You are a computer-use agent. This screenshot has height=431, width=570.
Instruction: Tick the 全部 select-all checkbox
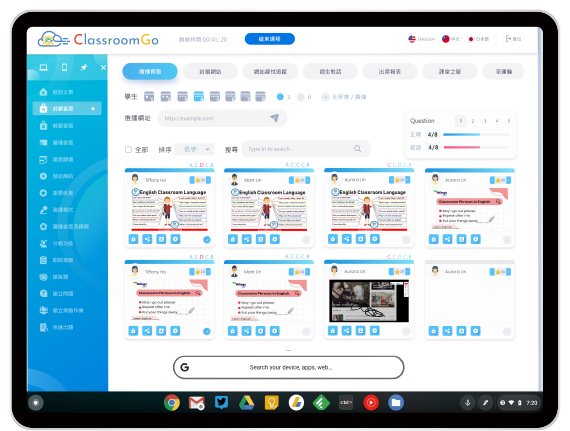(x=128, y=149)
